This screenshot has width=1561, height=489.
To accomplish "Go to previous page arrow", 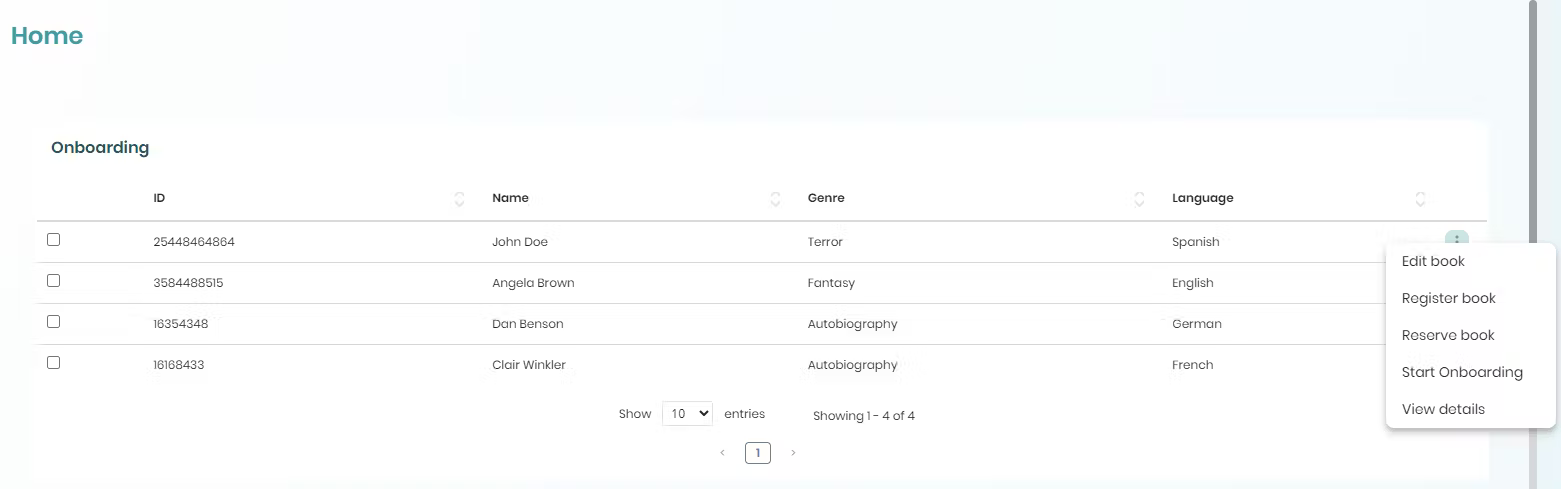I will click(x=722, y=453).
